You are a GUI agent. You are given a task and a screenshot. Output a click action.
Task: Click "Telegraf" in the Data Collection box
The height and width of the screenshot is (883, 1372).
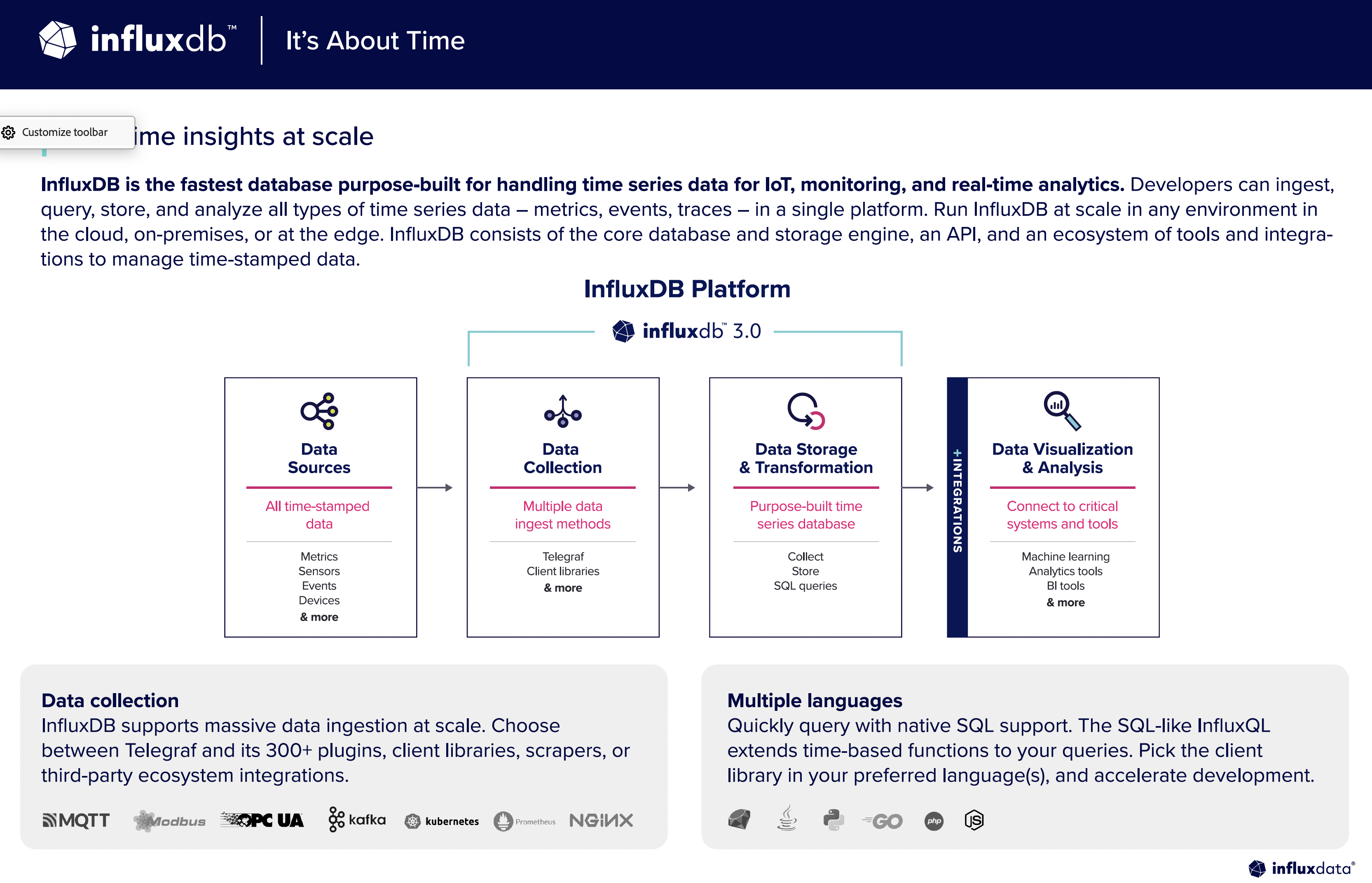pos(563,556)
